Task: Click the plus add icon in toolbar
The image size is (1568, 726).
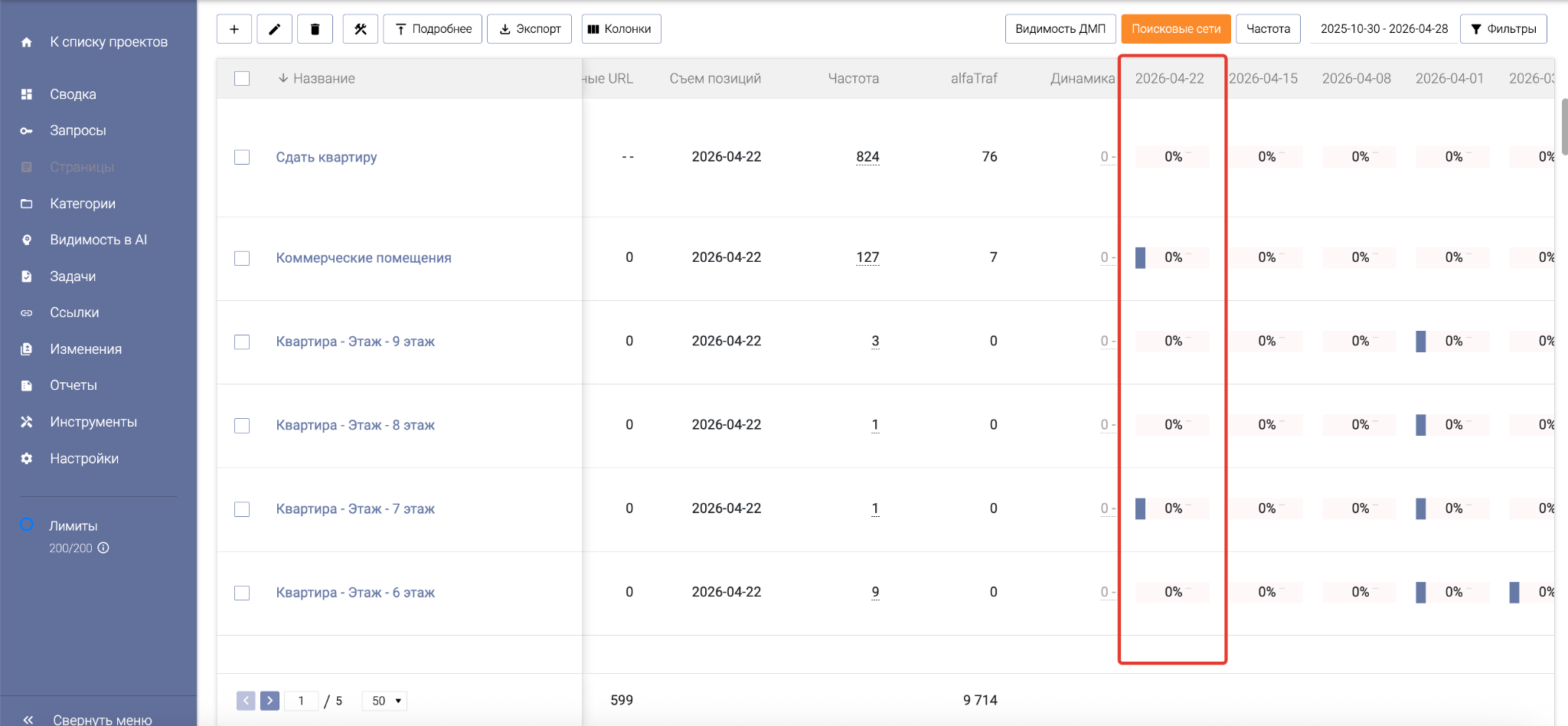Action: 234,29
